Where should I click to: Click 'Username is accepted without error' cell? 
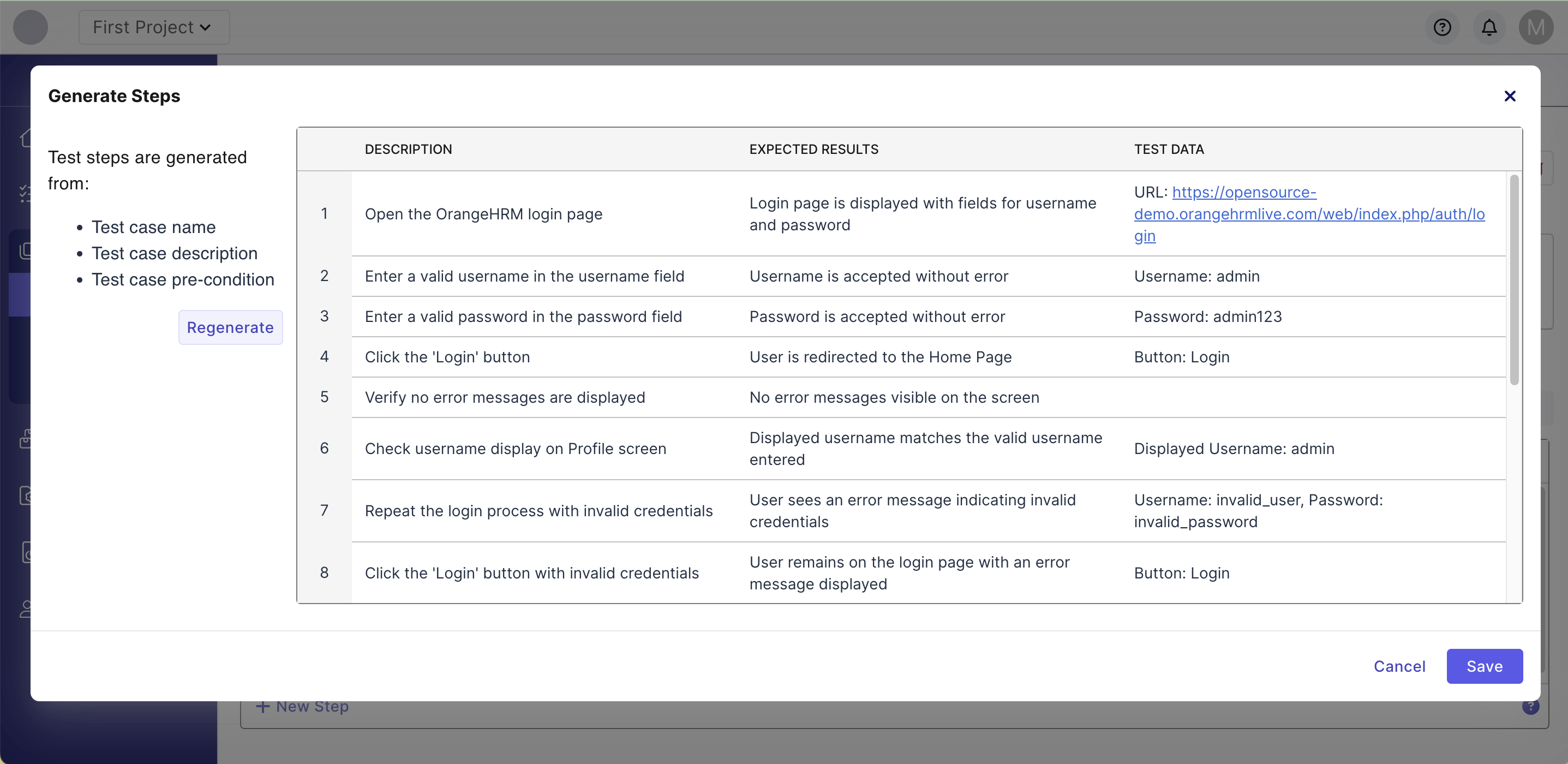click(878, 276)
